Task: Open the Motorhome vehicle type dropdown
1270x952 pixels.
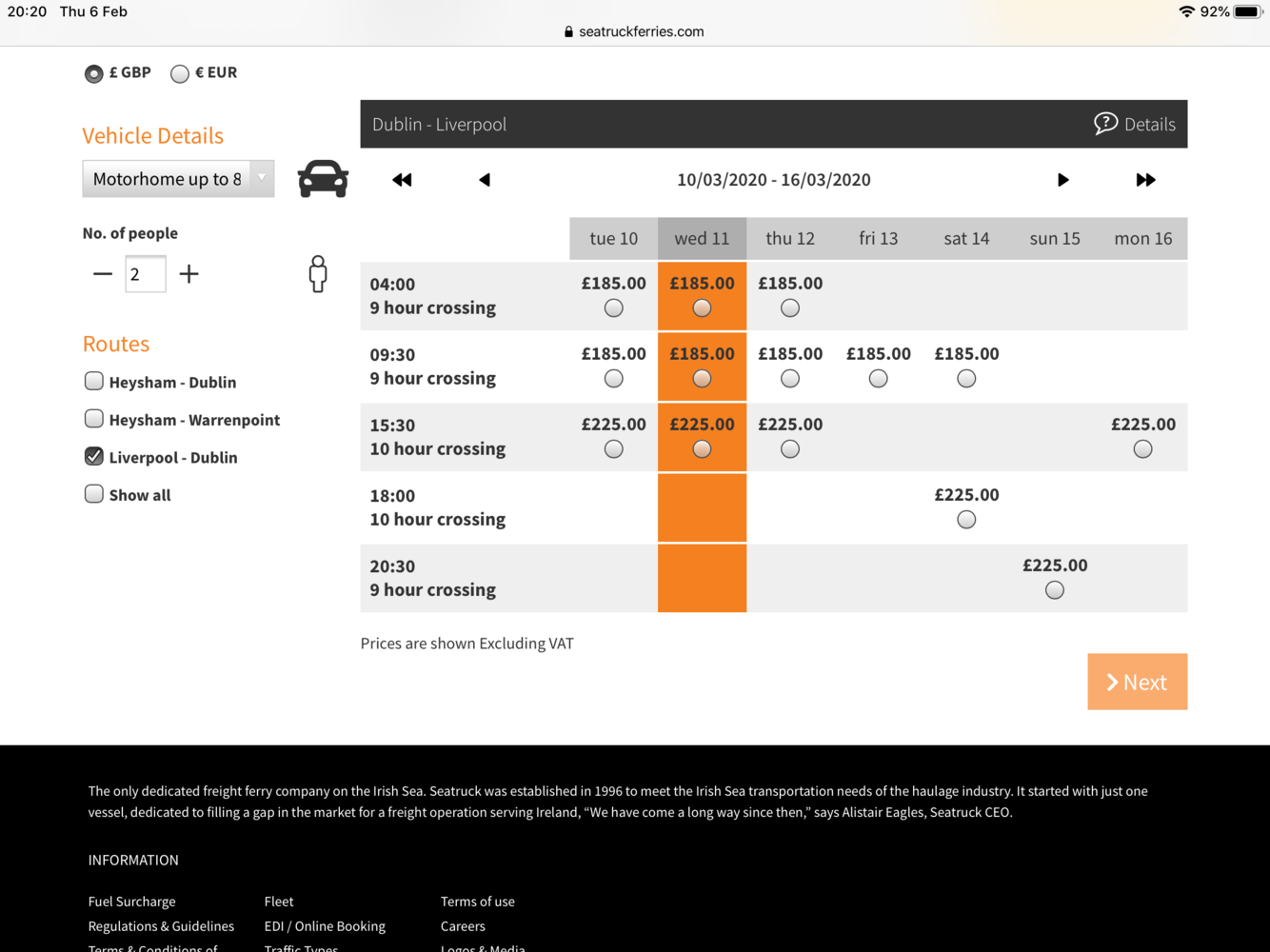Action: click(x=178, y=179)
